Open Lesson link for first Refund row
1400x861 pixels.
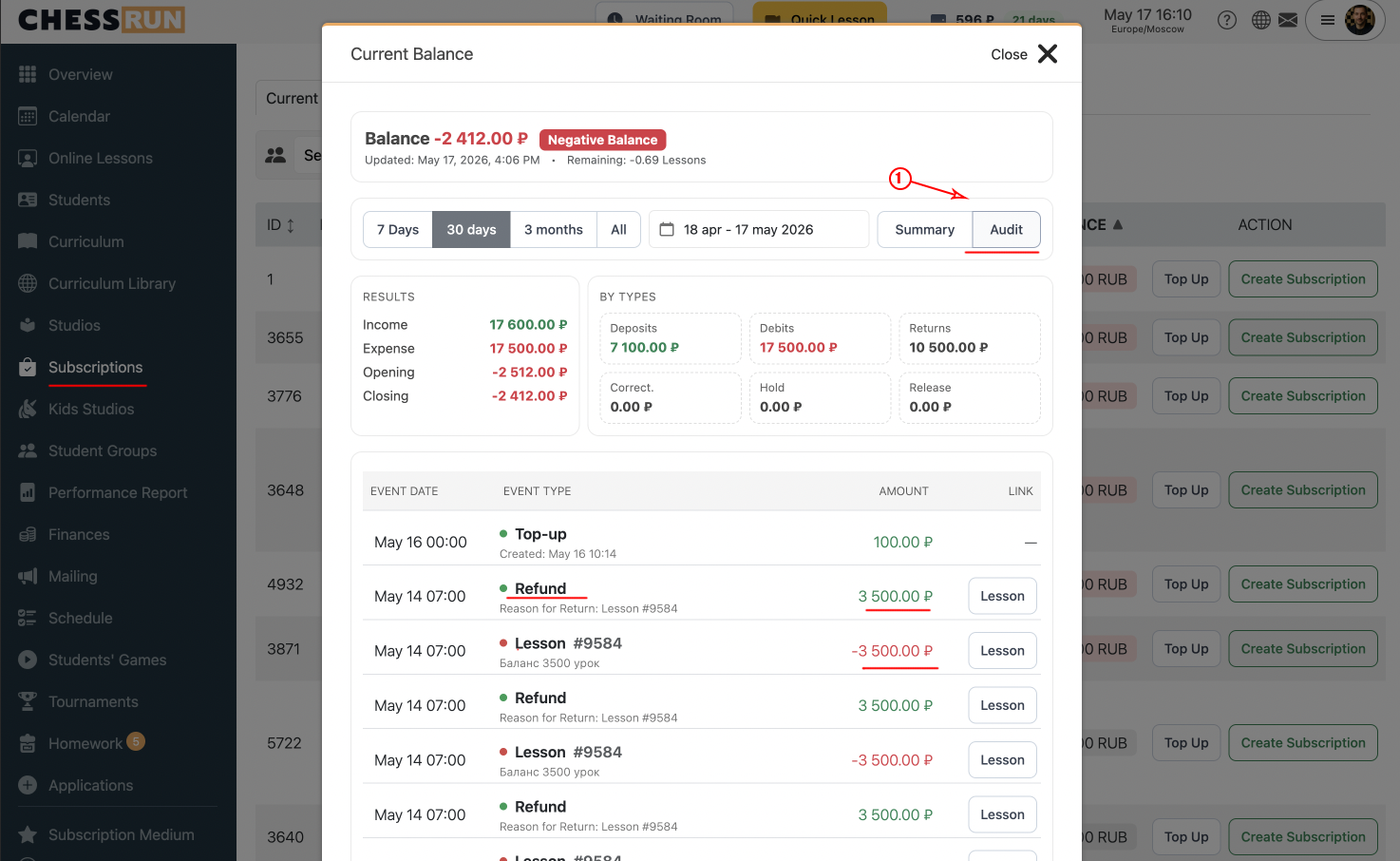(1002, 596)
